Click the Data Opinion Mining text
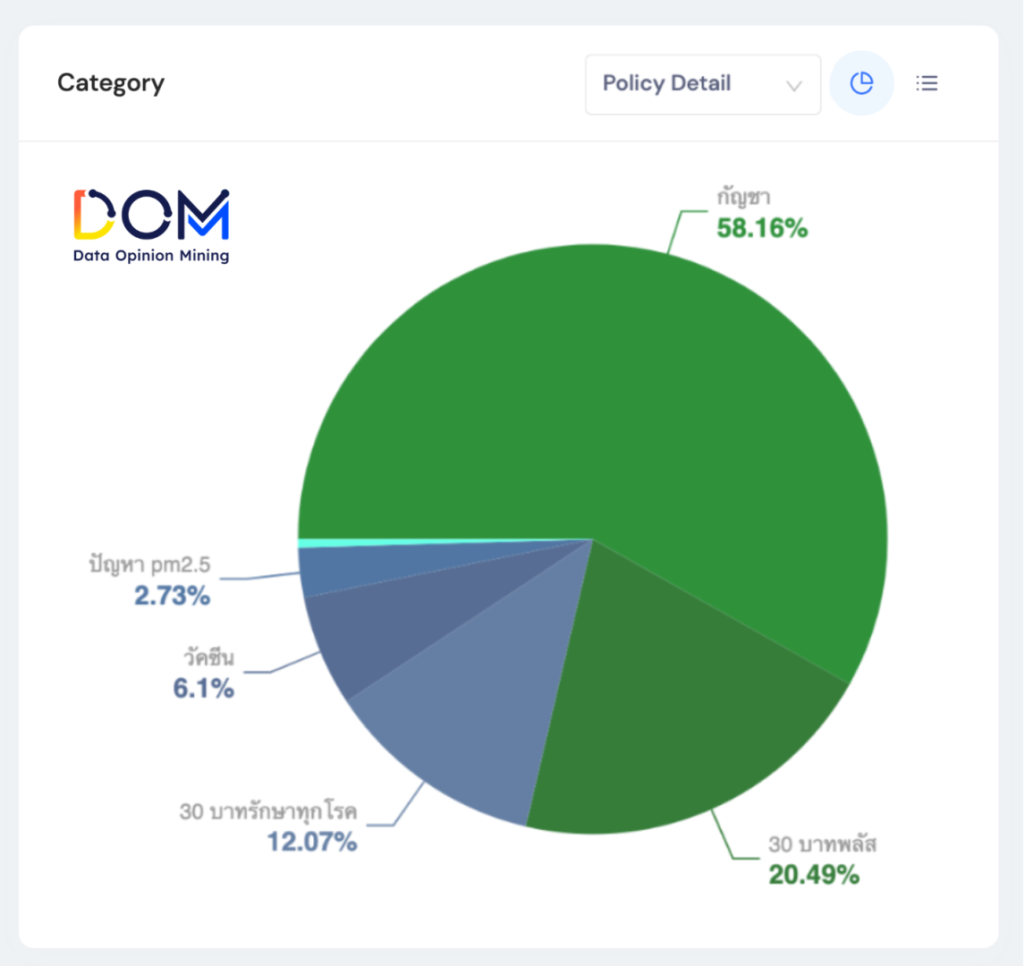Viewport: 1024px width, 966px height. click(151, 256)
